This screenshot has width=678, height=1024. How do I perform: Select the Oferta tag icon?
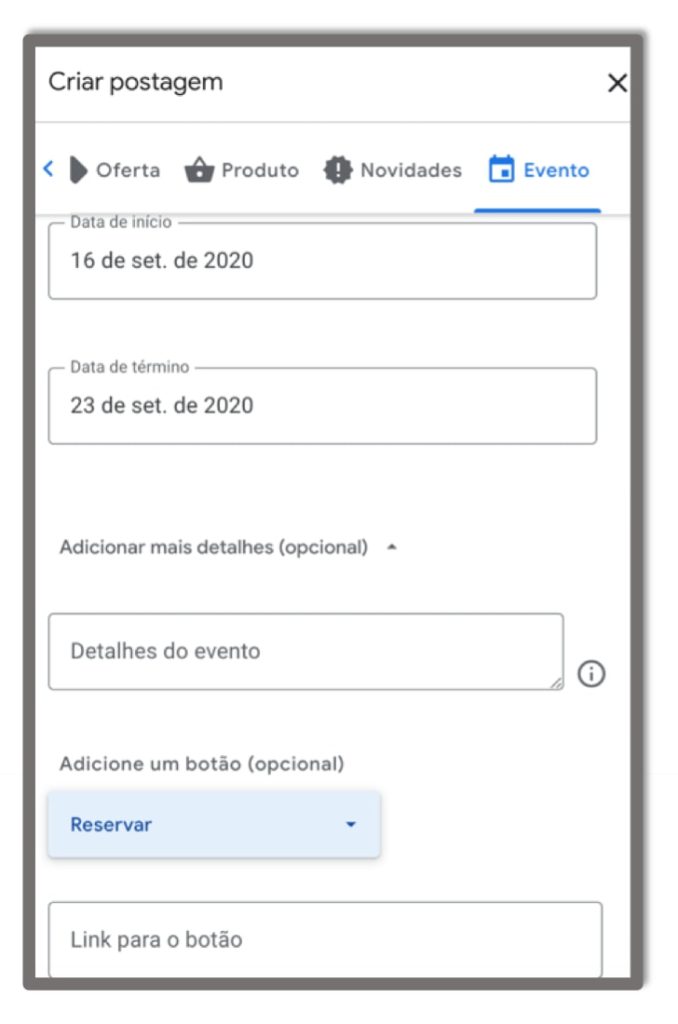pos(76,170)
